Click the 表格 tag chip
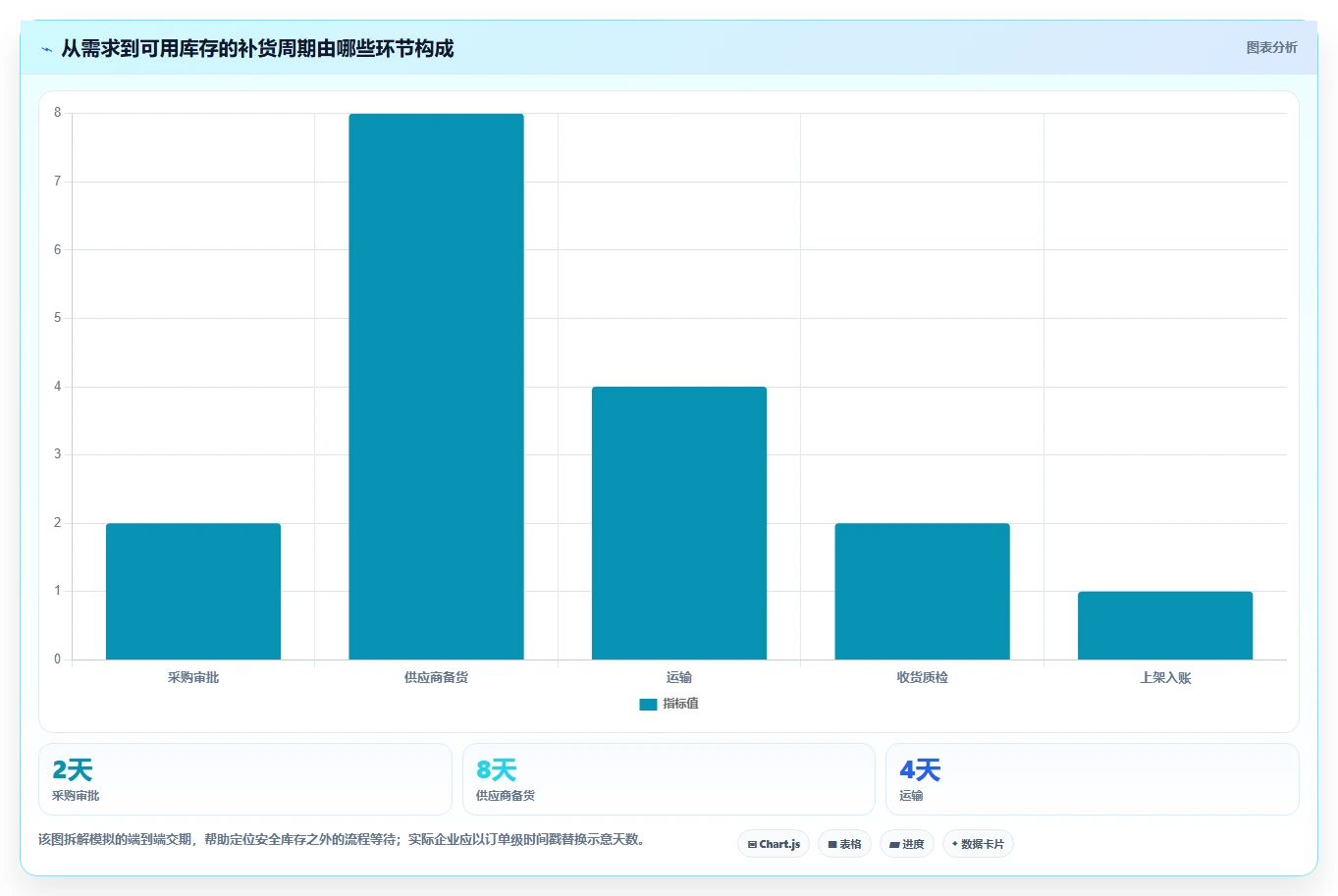 (x=844, y=844)
